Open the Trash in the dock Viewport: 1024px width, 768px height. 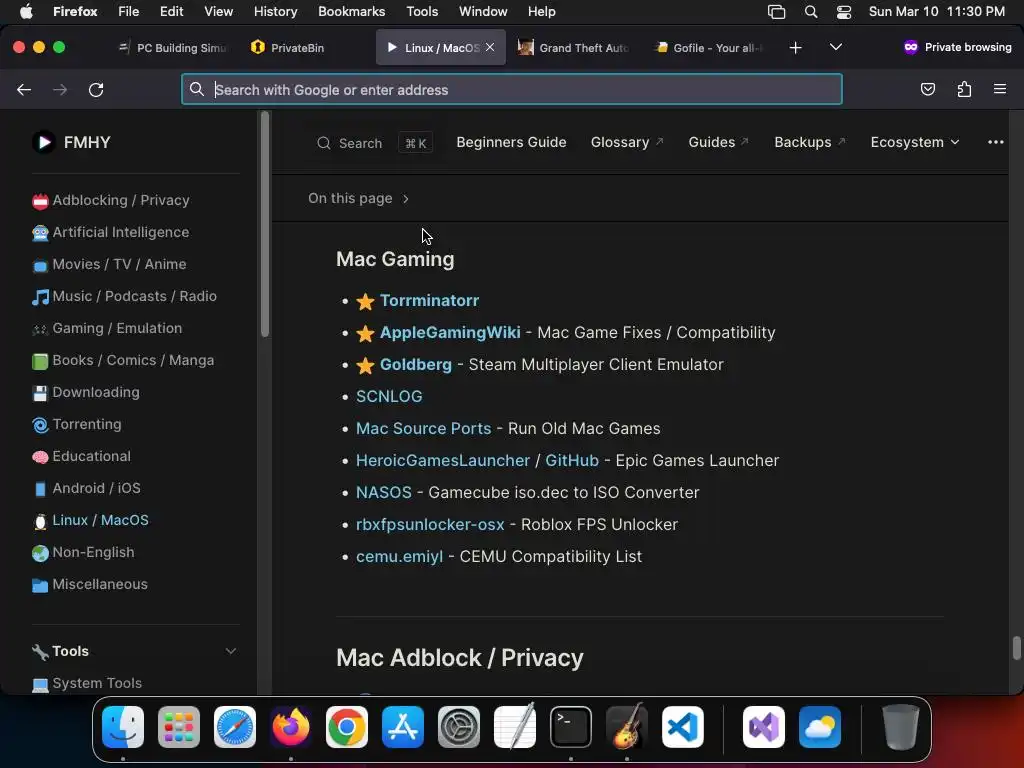point(901,727)
